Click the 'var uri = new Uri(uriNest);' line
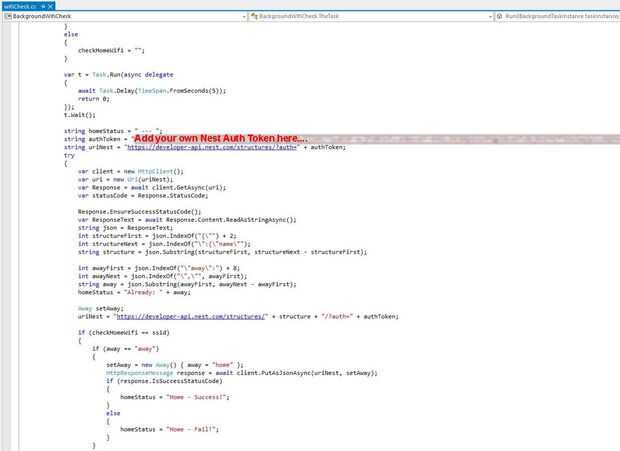 tap(125, 179)
